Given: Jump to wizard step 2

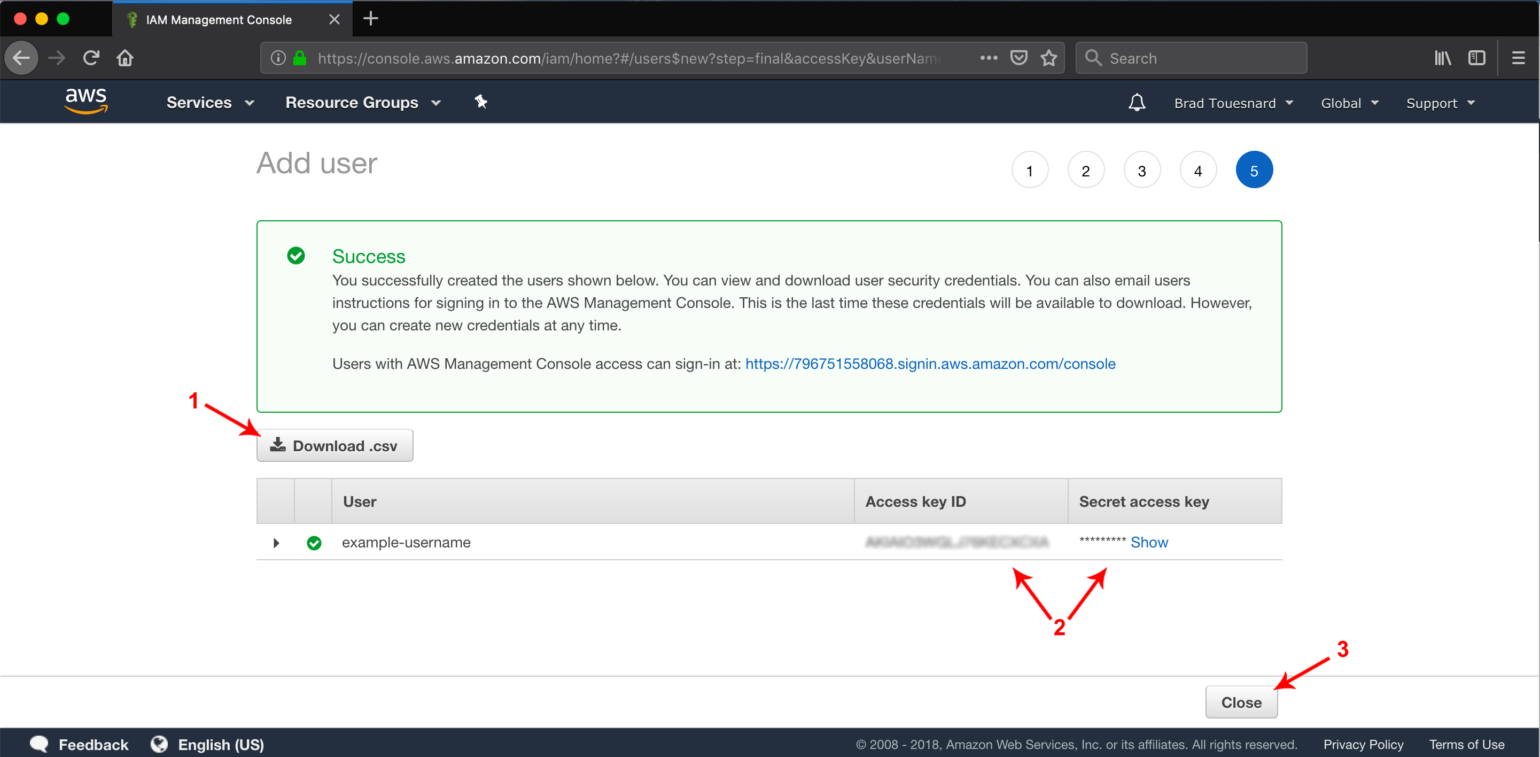Looking at the screenshot, I should click(1086, 171).
